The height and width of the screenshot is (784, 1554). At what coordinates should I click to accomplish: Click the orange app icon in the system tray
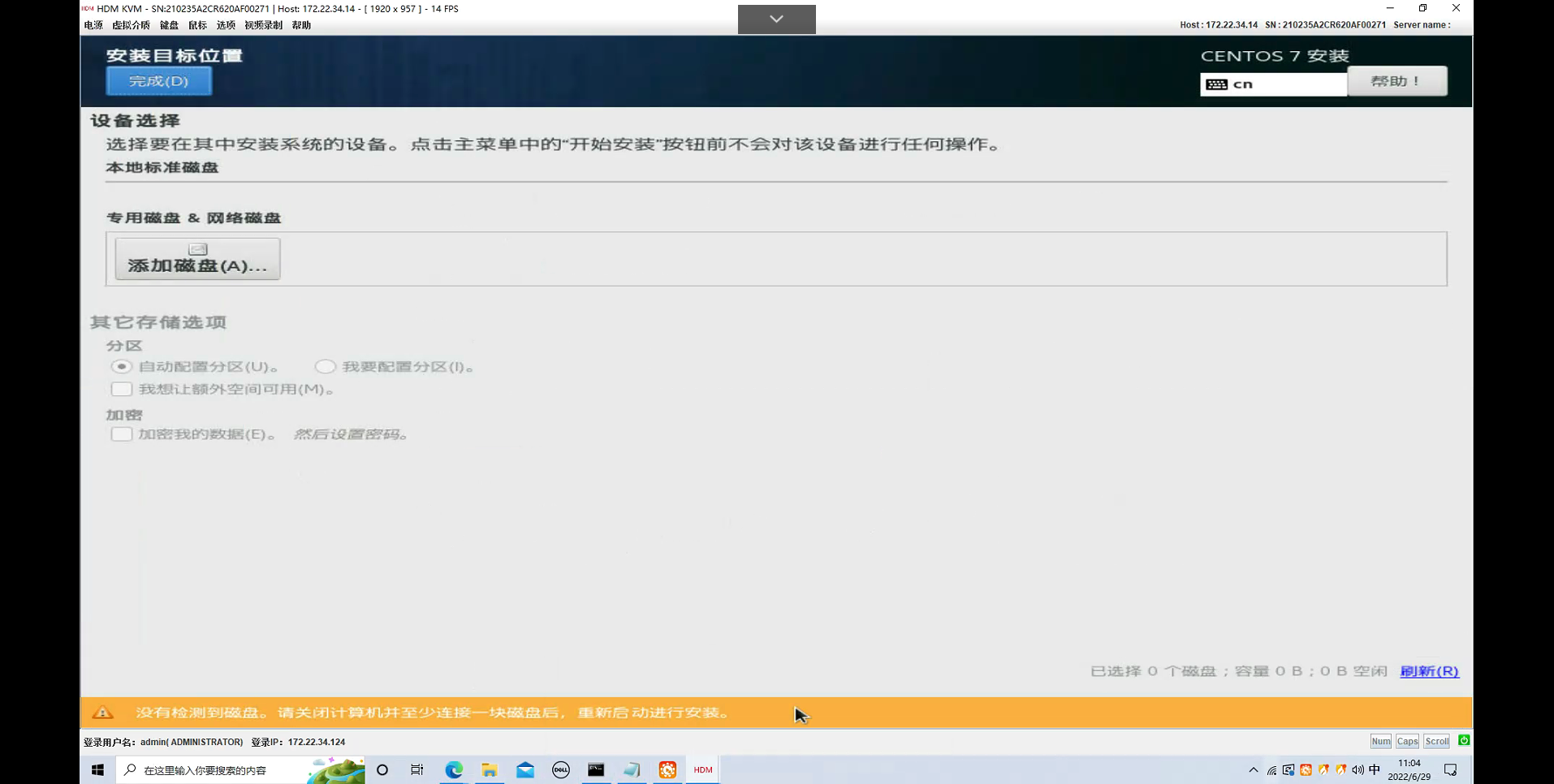(1306, 770)
